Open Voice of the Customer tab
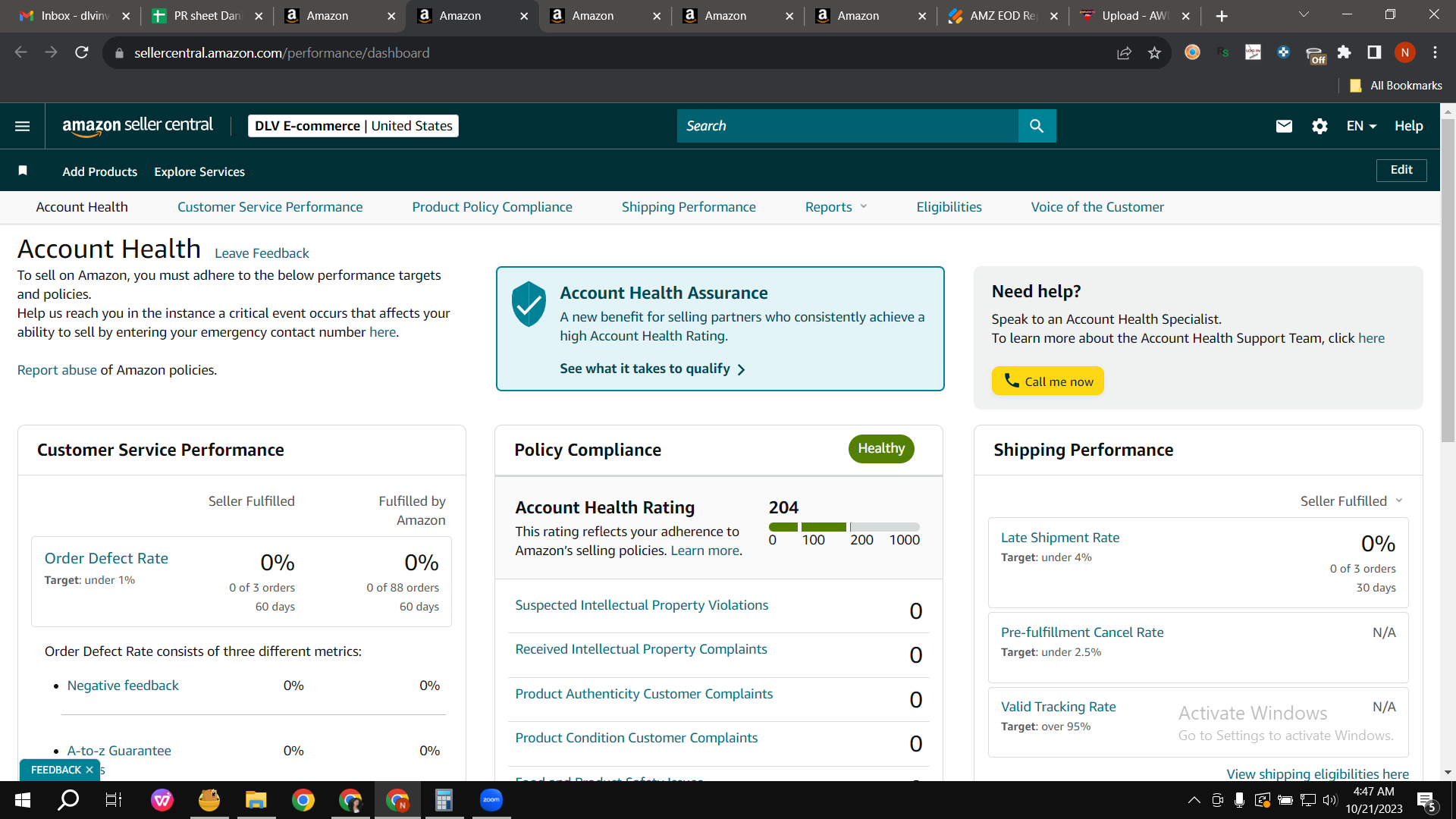 pos(1097,207)
